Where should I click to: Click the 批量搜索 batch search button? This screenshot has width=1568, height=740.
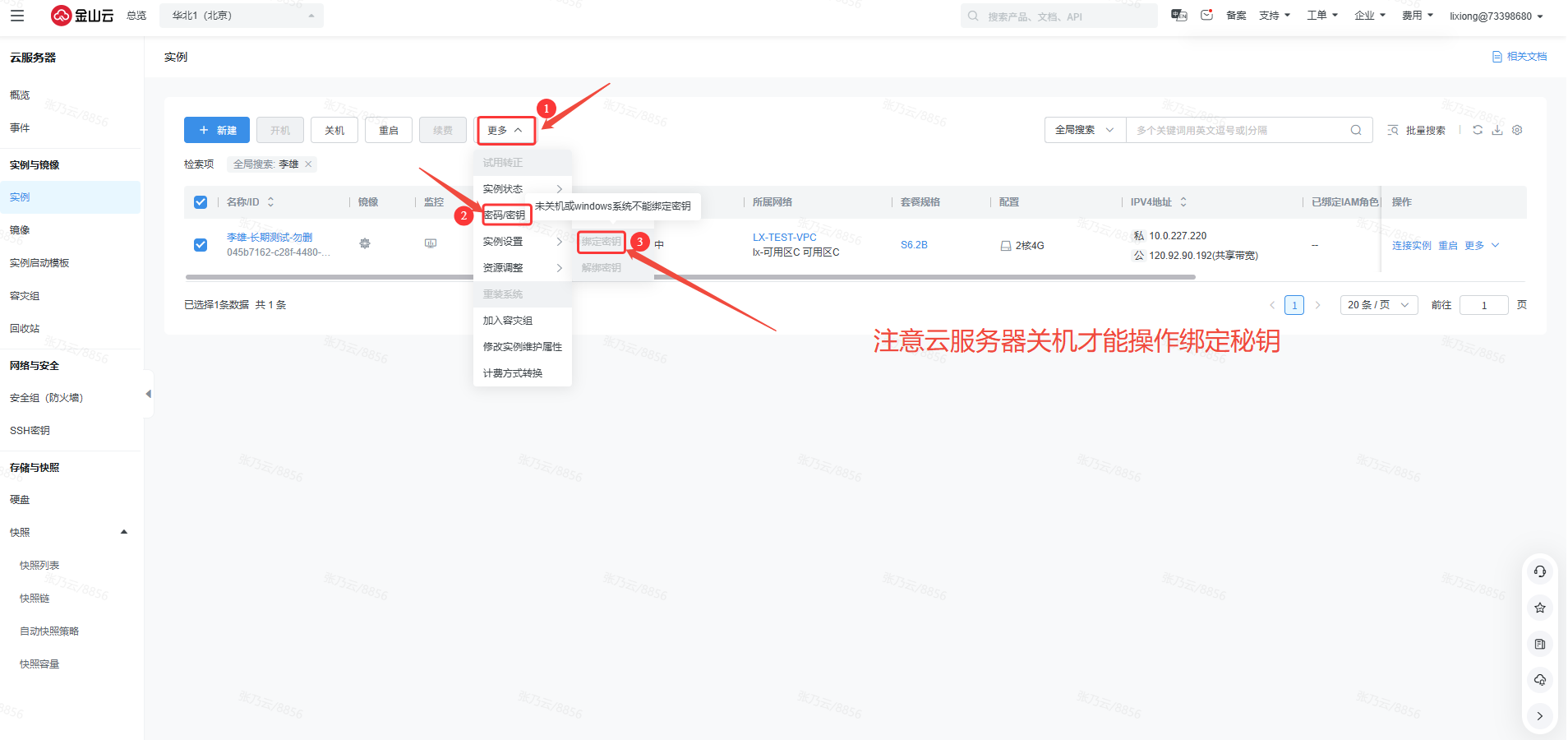pos(1416,130)
